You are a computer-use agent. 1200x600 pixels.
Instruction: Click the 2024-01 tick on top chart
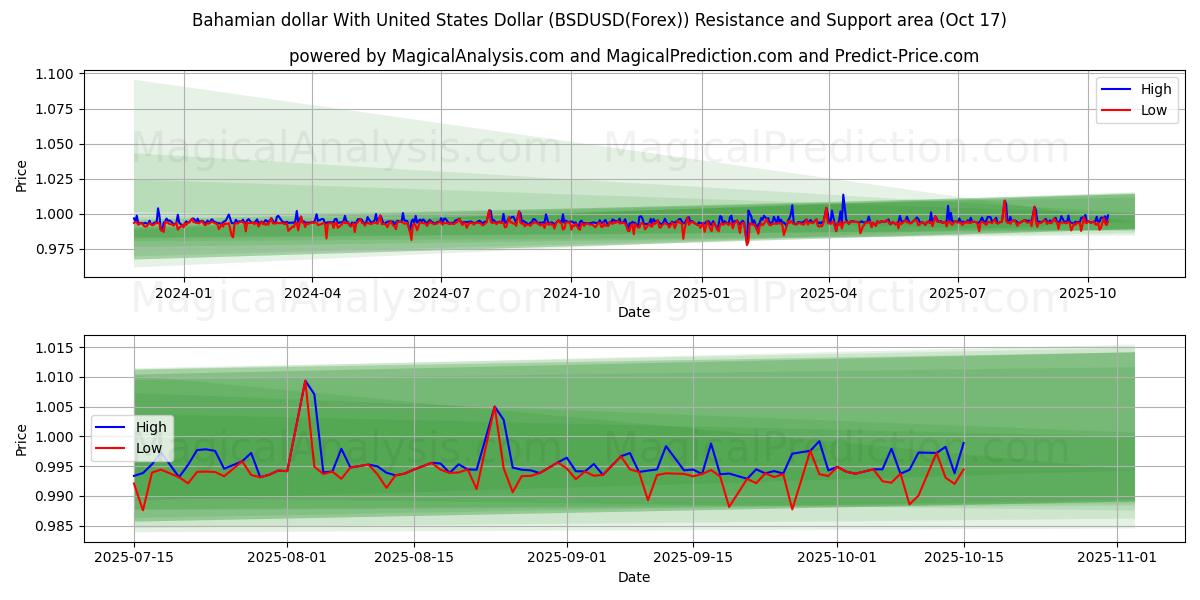pyautogui.click(x=183, y=293)
